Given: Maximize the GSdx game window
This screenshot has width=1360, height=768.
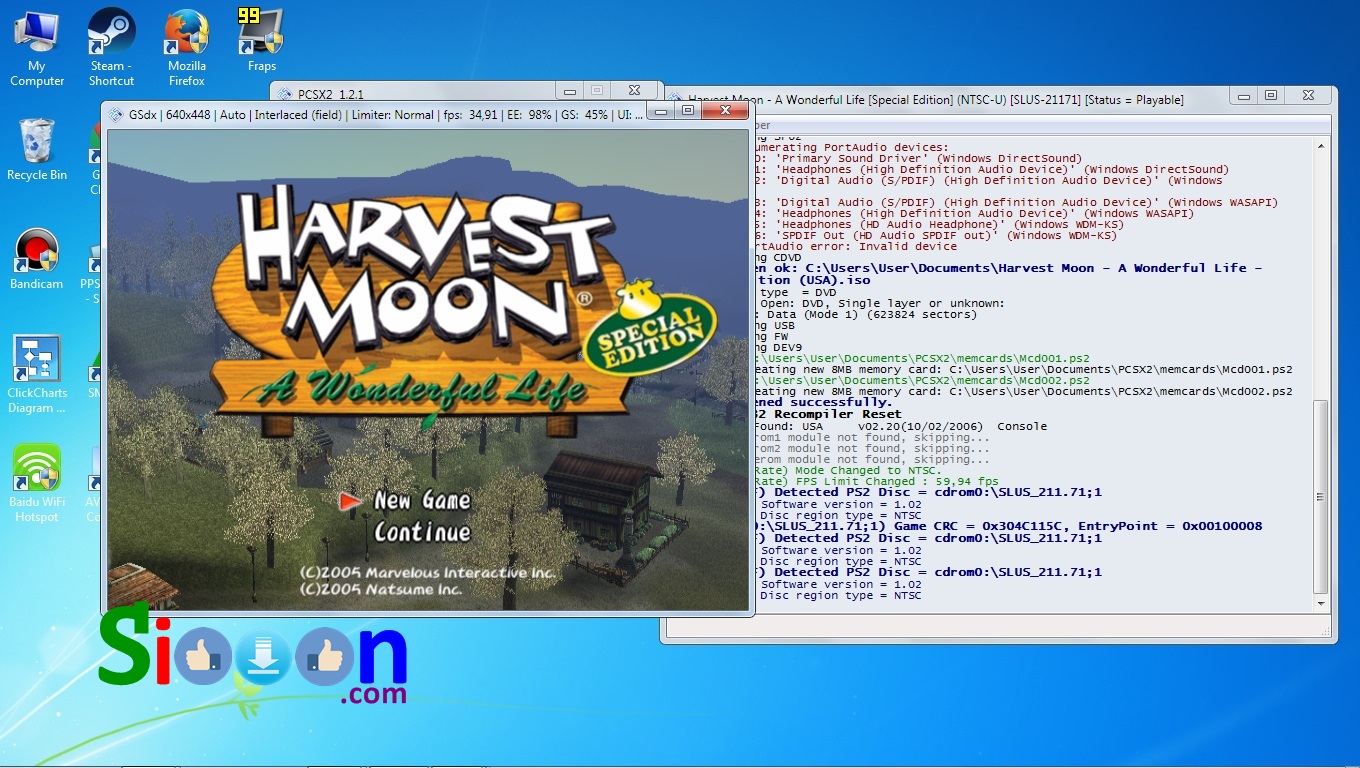Looking at the screenshot, I should [688, 111].
